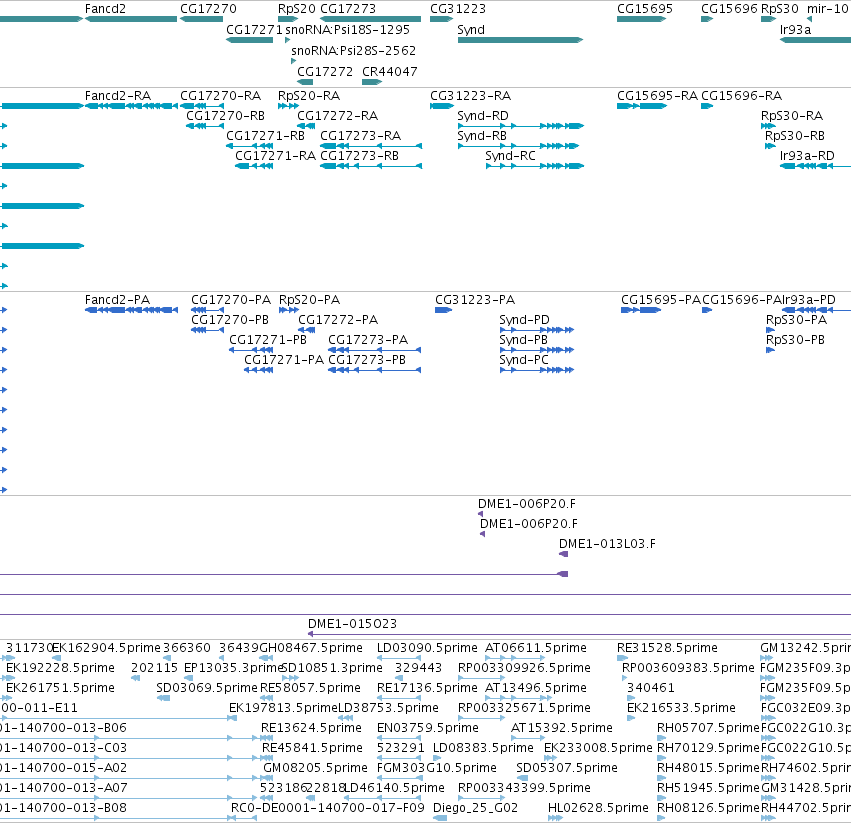The width and height of the screenshot is (851, 823).
Task: Click the RpS30-PB protein label
Action: click(795, 340)
